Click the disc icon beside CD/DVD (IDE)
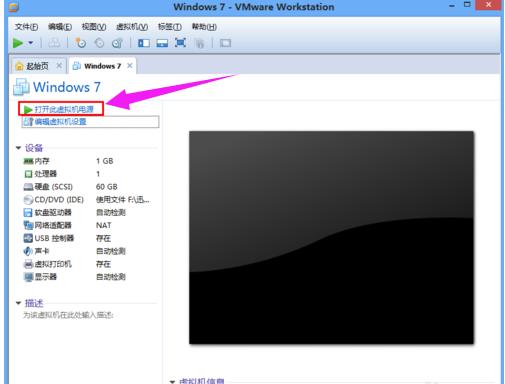 pos(28,200)
